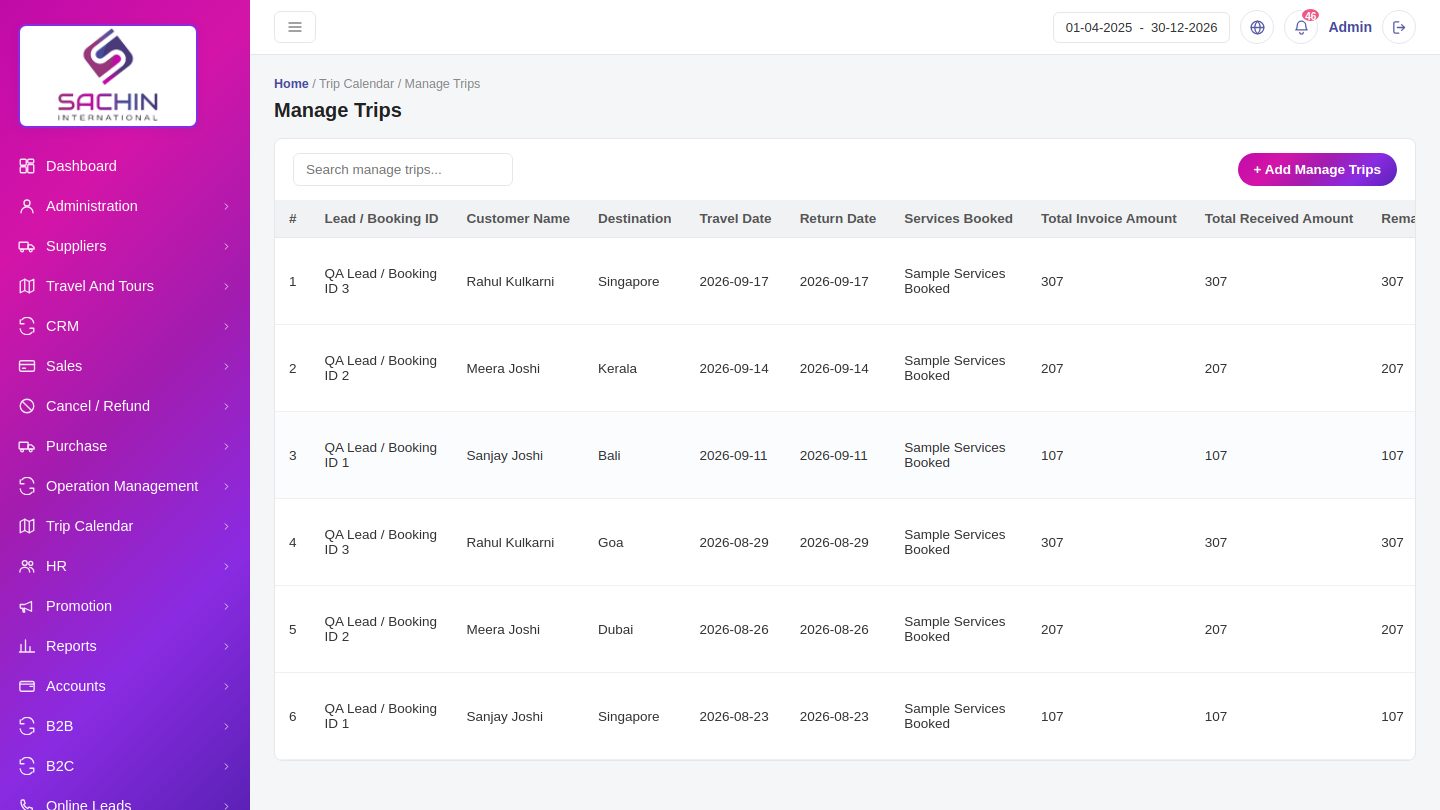The width and height of the screenshot is (1440, 810).
Task: Click the Add Manage Trips button
Action: point(1317,169)
